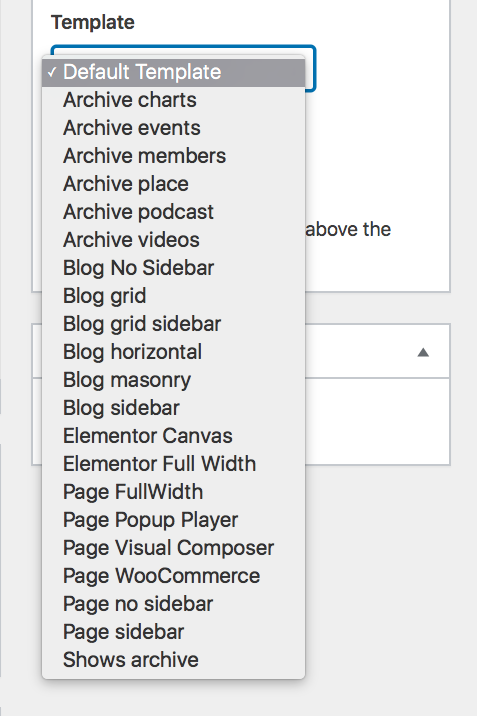Select Page FullWidth template
The image size is (477, 716).
point(173,492)
